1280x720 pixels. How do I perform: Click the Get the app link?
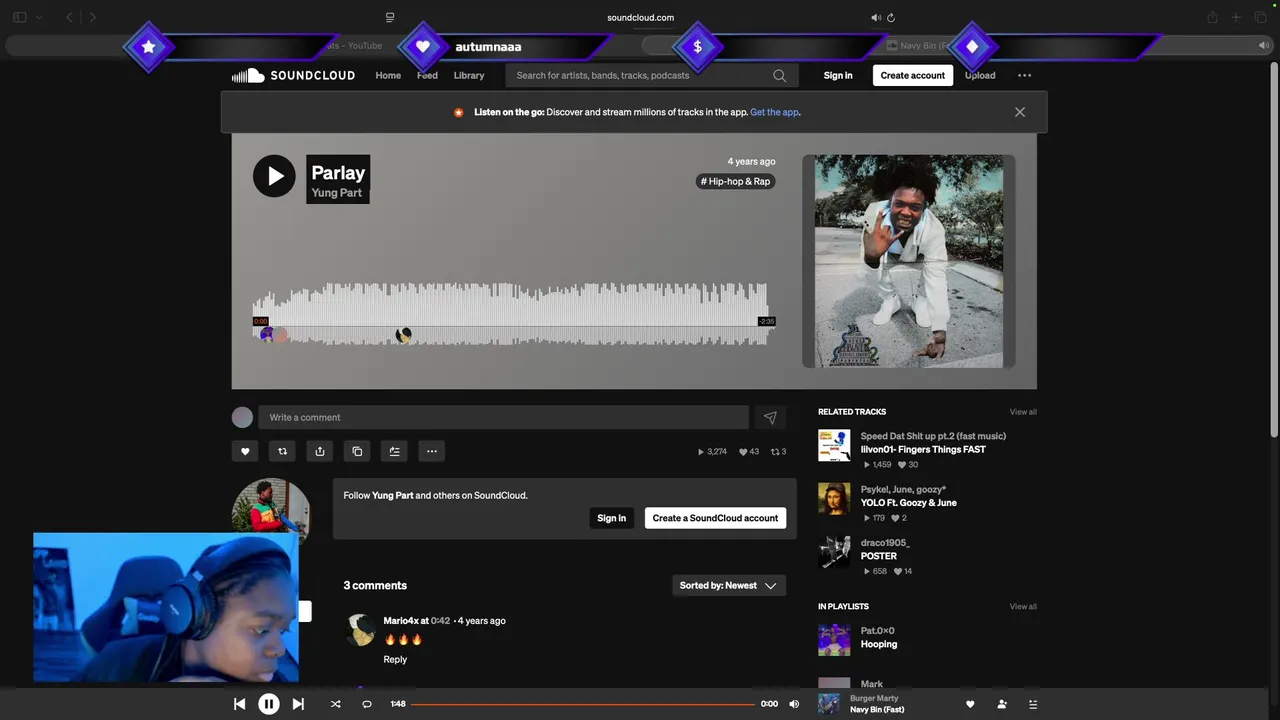(775, 112)
